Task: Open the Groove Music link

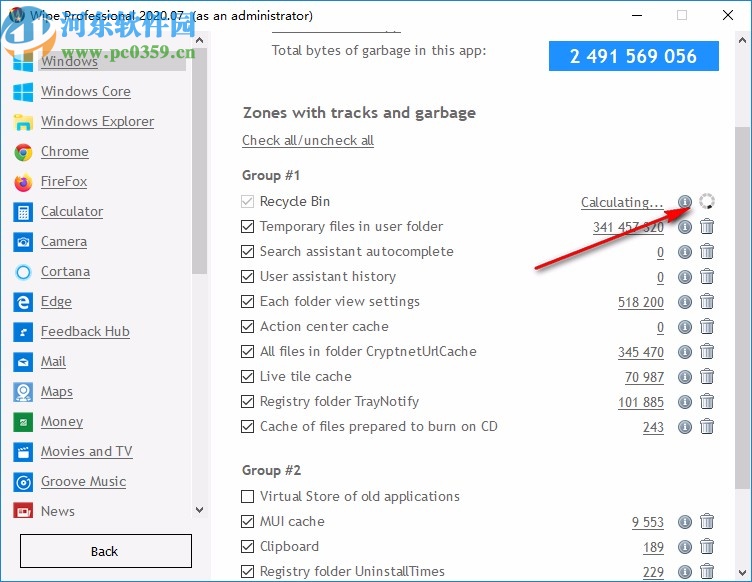Action: coord(84,482)
